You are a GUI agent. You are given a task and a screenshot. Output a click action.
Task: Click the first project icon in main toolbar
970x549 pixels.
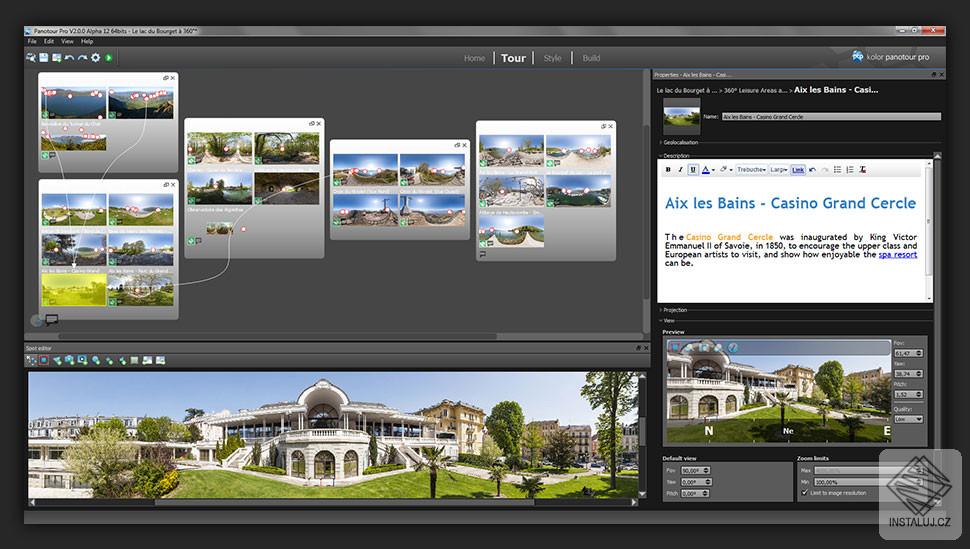pos(31,58)
